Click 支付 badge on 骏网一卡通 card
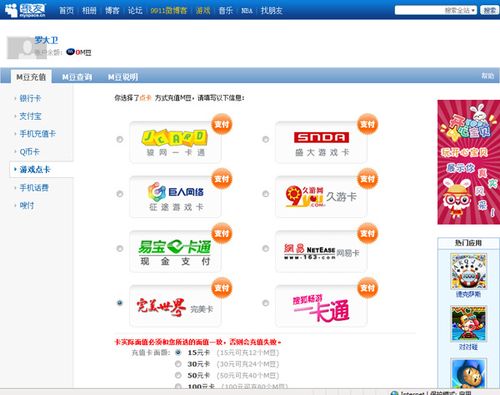The height and width of the screenshot is (395, 500). pyautogui.click(x=222, y=124)
